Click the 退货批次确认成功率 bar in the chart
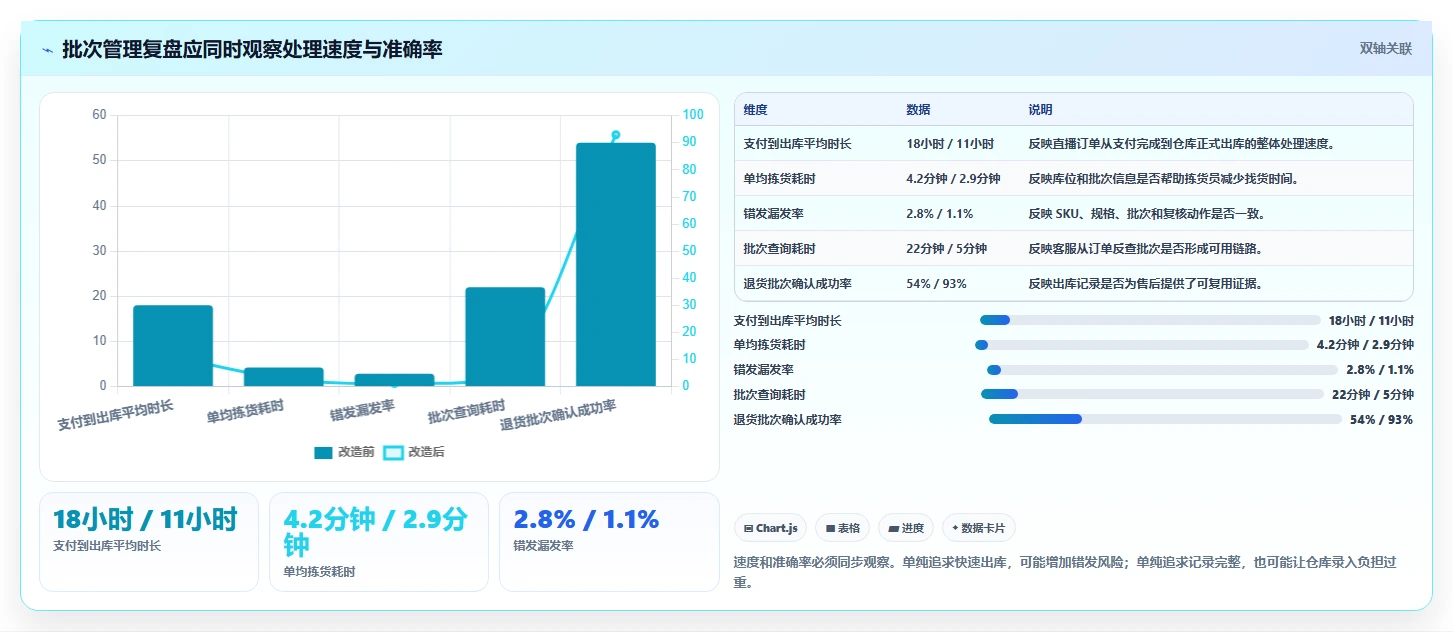 click(x=616, y=264)
